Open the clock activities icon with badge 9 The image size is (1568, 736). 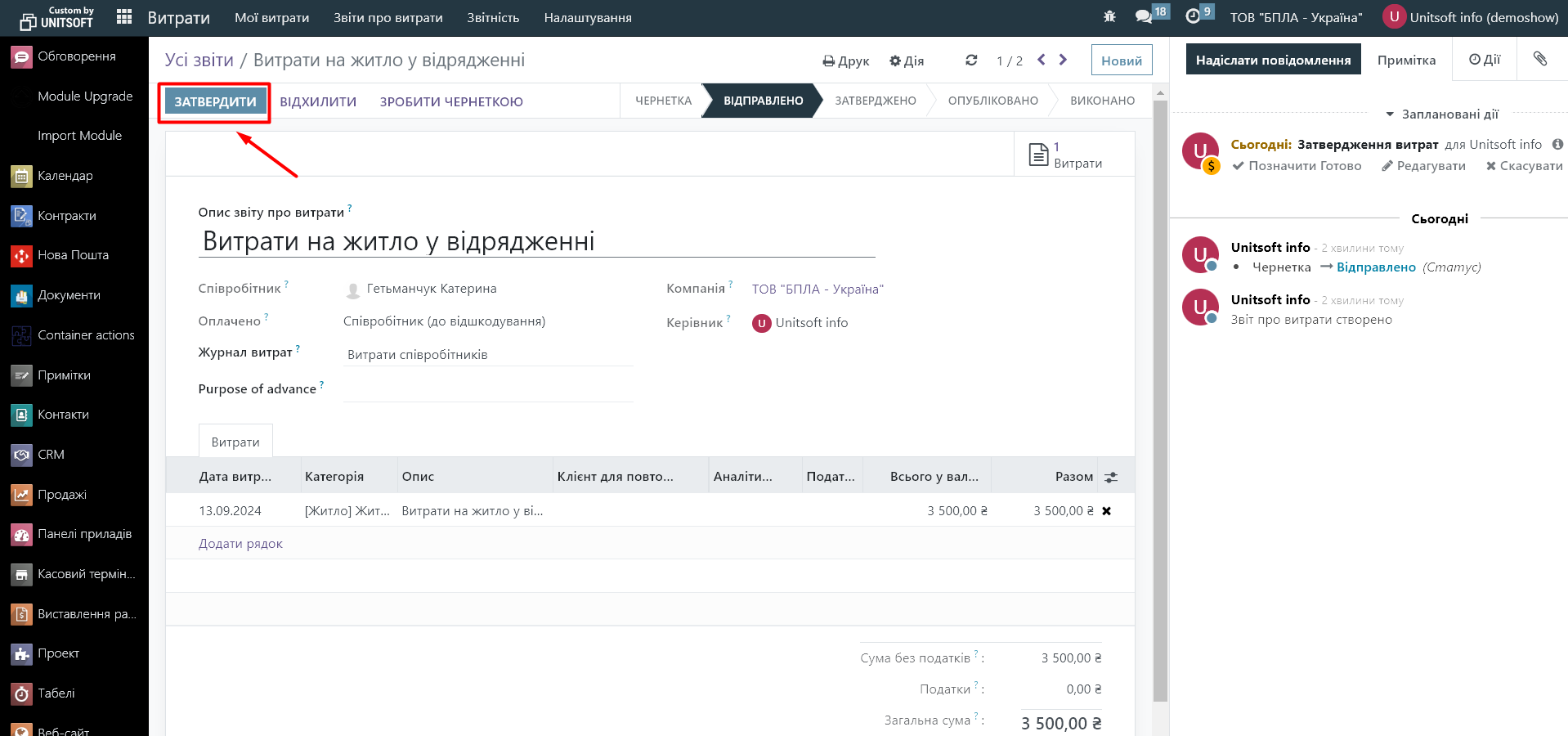(x=1193, y=17)
